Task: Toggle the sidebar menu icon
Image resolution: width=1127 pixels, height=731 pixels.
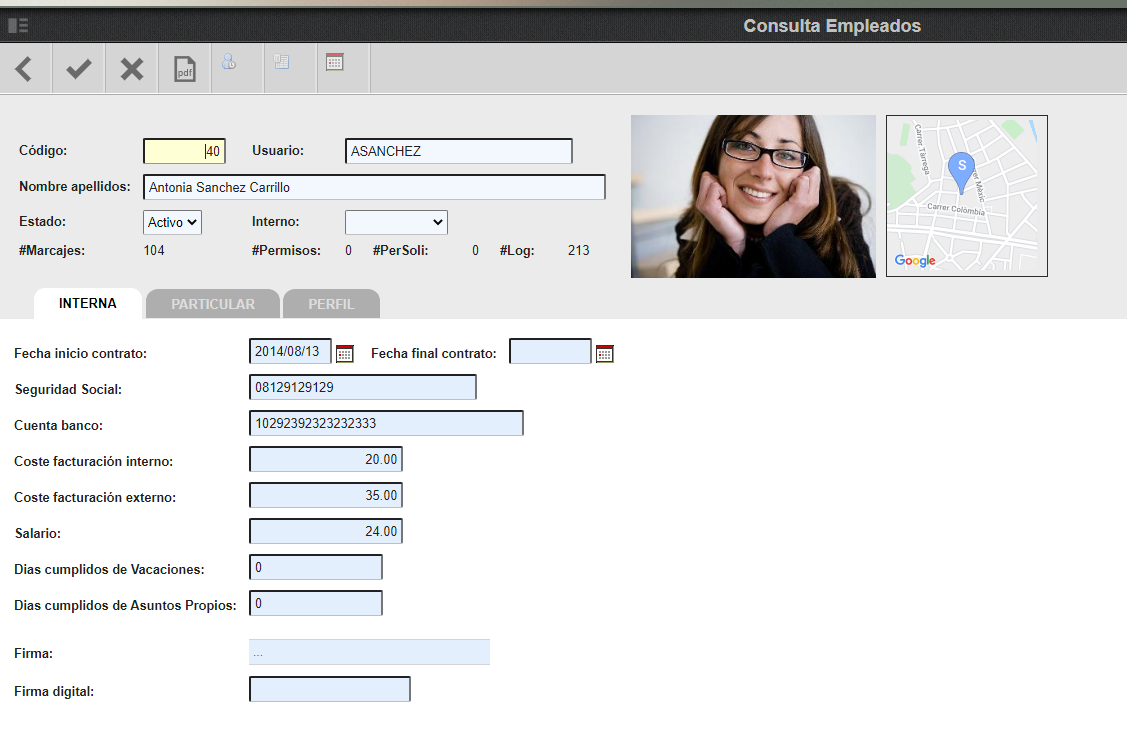Action: [18, 26]
